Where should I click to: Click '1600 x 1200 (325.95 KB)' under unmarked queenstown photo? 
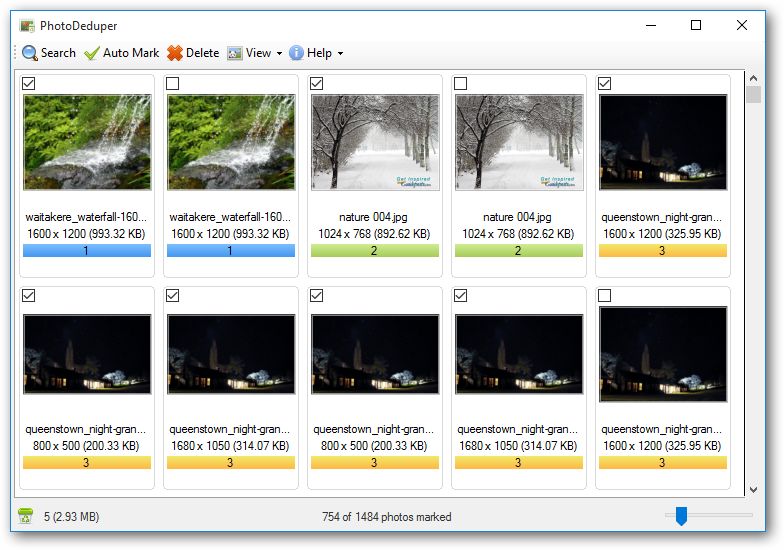coord(662,446)
